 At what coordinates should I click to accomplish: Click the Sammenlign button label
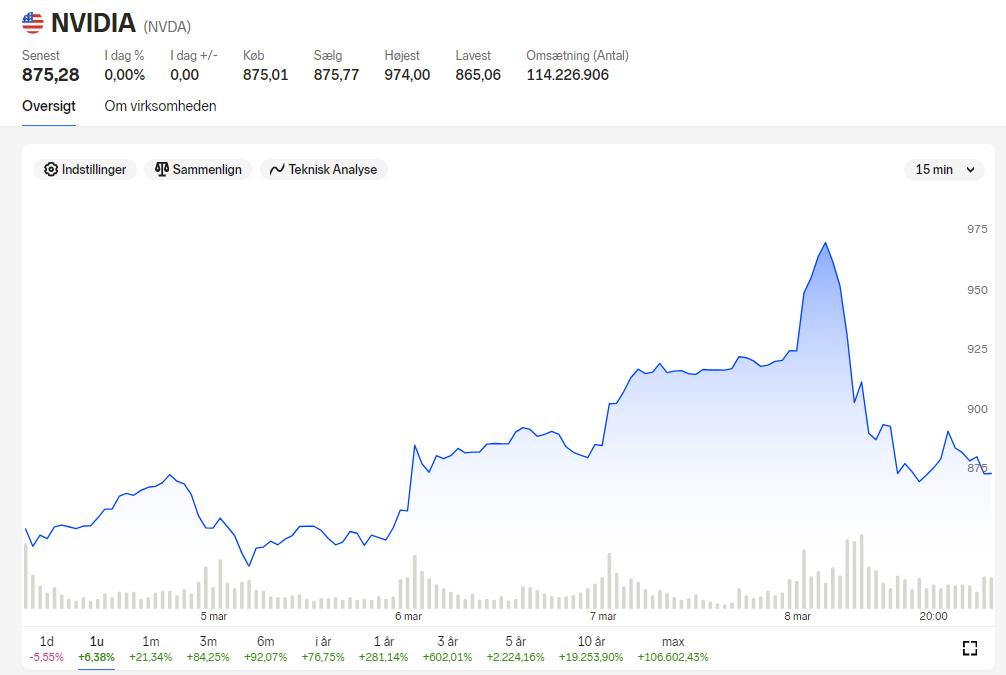(207, 169)
